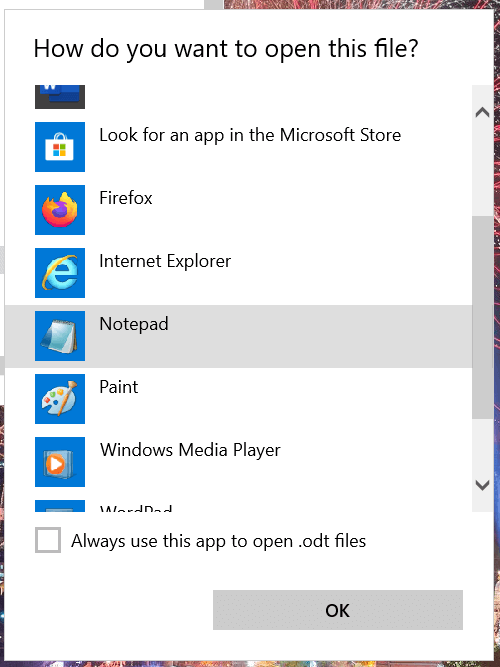This screenshot has height=667, width=500.
Task: Click the scrollbar track above the thumb
Action: [x=483, y=170]
